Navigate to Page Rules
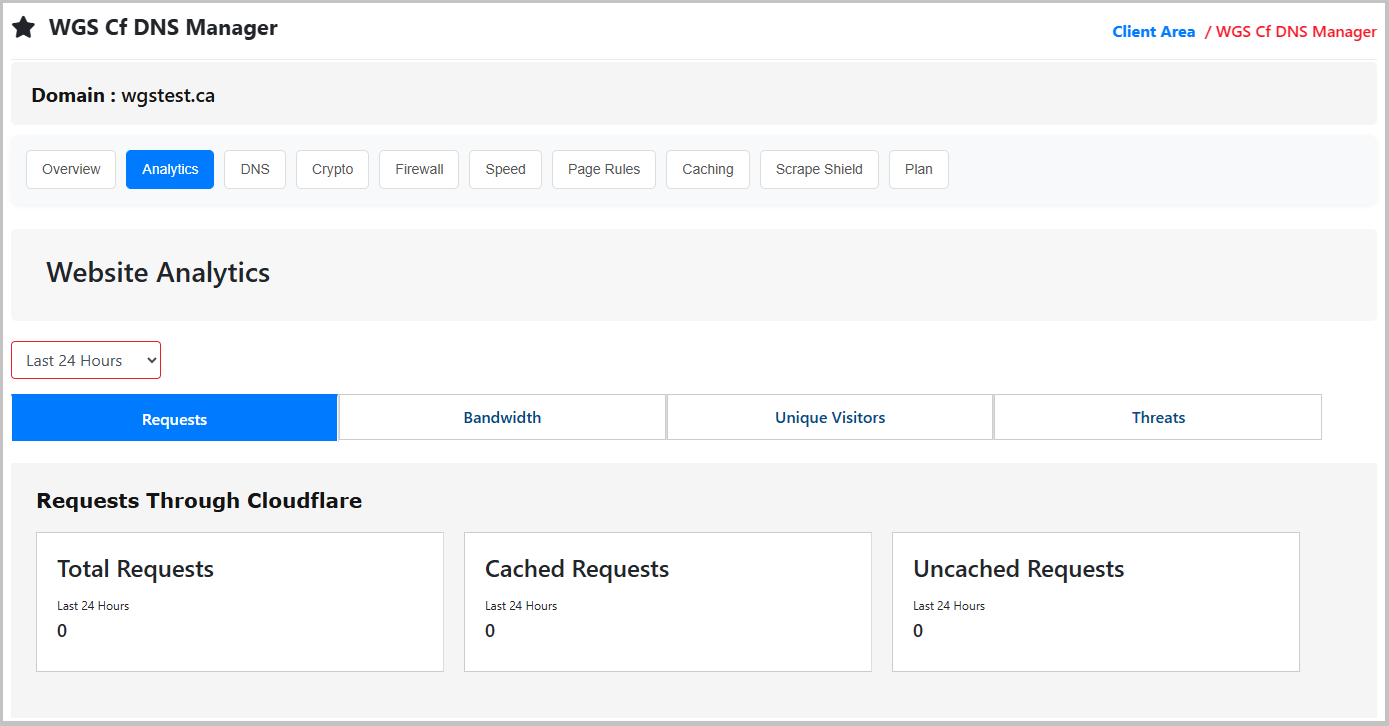 pos(604,169)
